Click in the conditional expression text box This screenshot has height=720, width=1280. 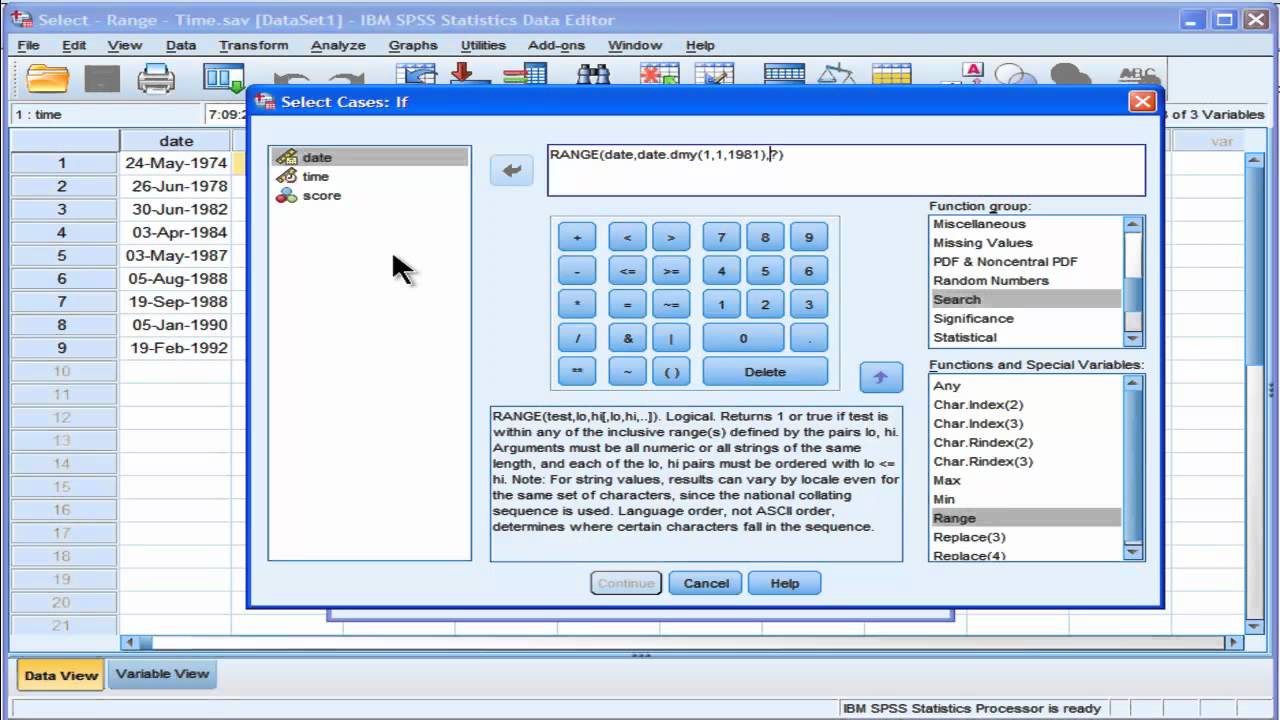(x=846, y=170)
